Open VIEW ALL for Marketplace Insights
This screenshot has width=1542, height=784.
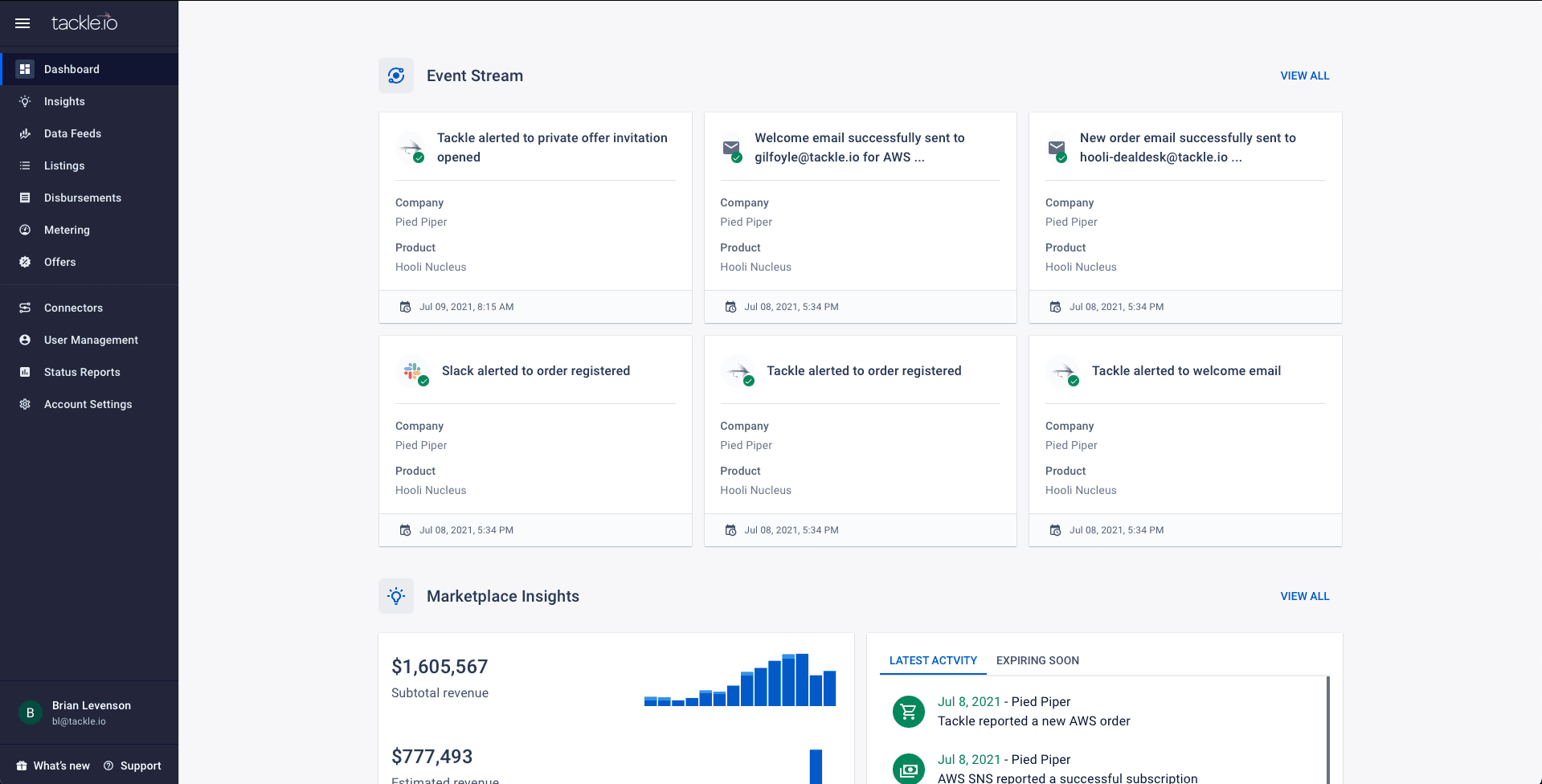[x=1304, y=596]
